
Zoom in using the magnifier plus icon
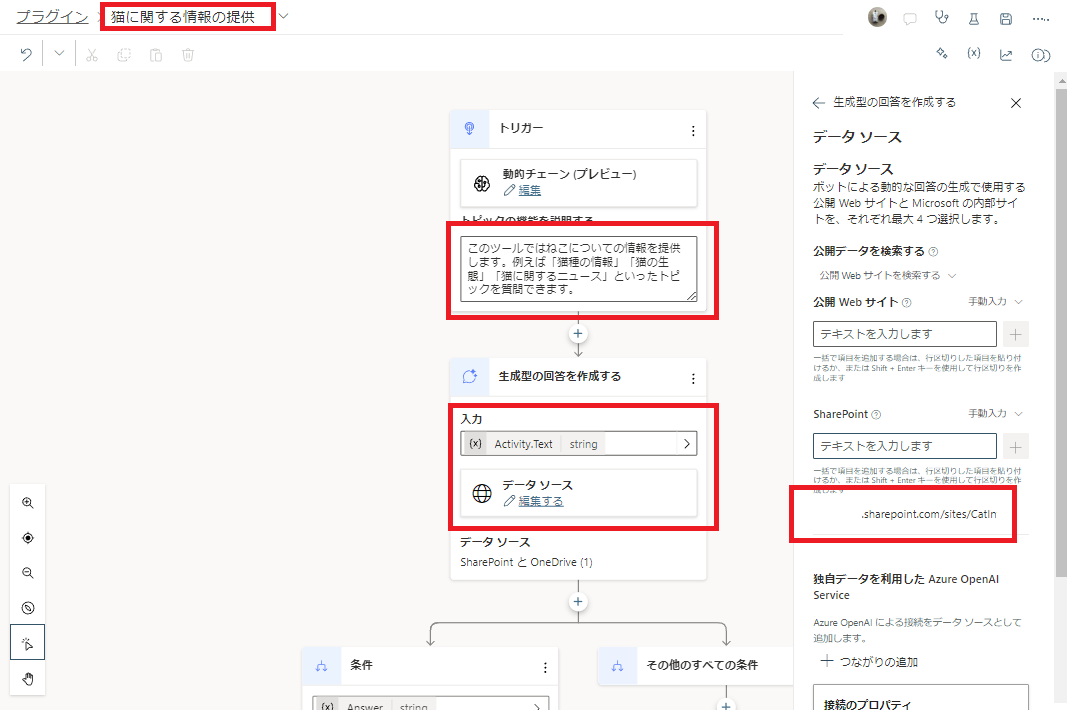point(27,503)
